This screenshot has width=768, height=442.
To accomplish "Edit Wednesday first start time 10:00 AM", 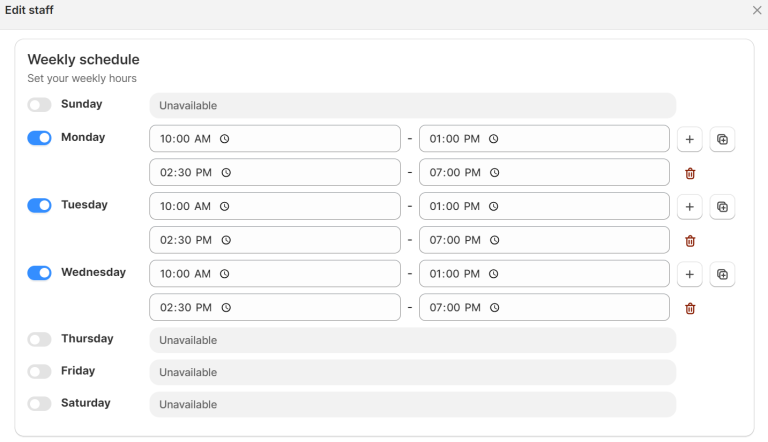I will 275,274.
